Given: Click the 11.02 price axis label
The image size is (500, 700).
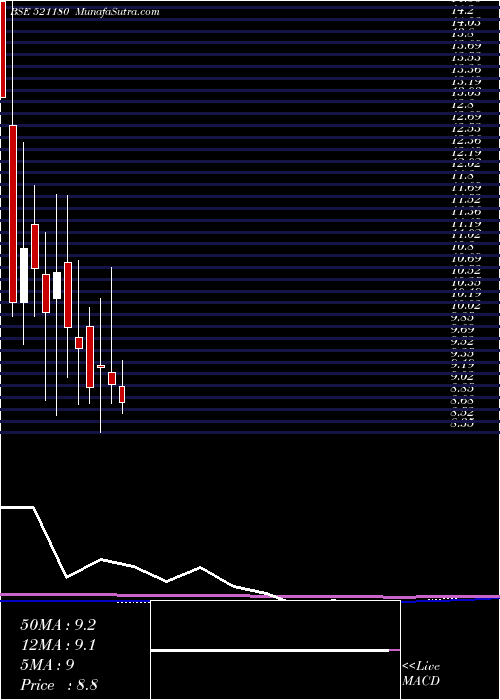Looking at the screenshot, I should point(466,235).
